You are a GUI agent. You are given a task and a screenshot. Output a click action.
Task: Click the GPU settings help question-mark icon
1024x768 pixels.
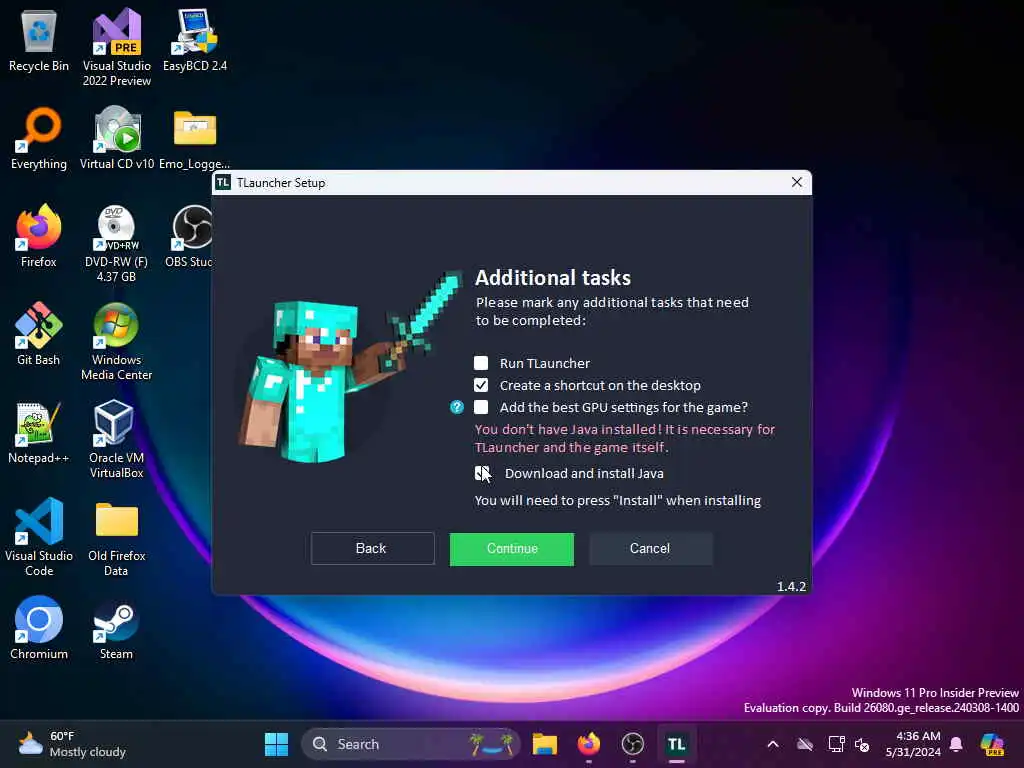coord(456,408)
